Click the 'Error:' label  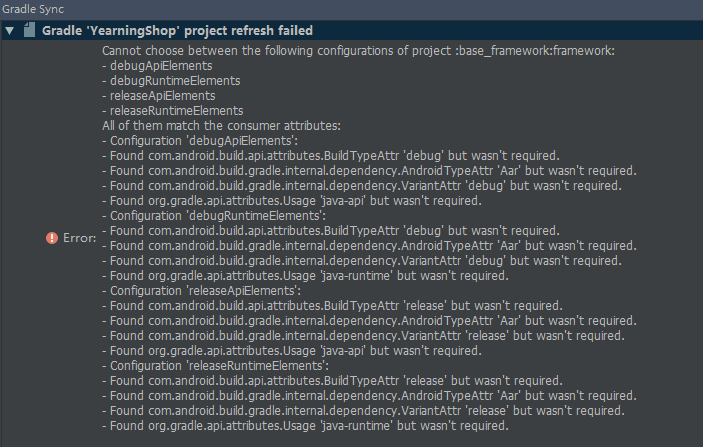pos(78,238)
